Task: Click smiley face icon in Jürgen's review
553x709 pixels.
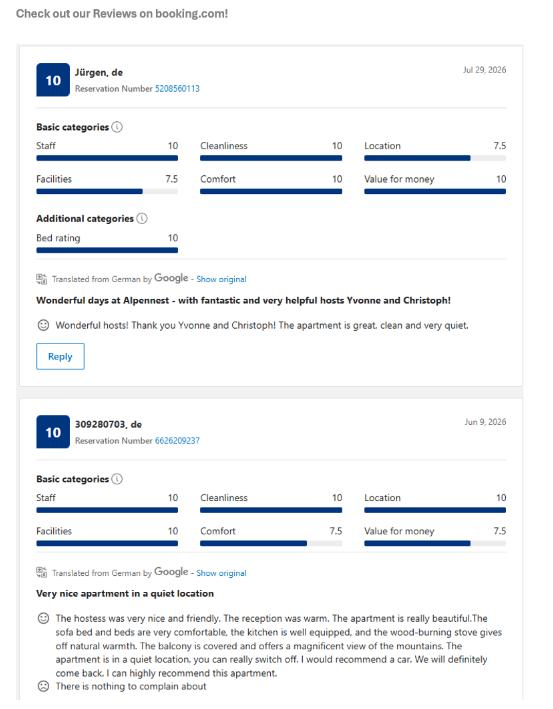Action: pos(43,325)
